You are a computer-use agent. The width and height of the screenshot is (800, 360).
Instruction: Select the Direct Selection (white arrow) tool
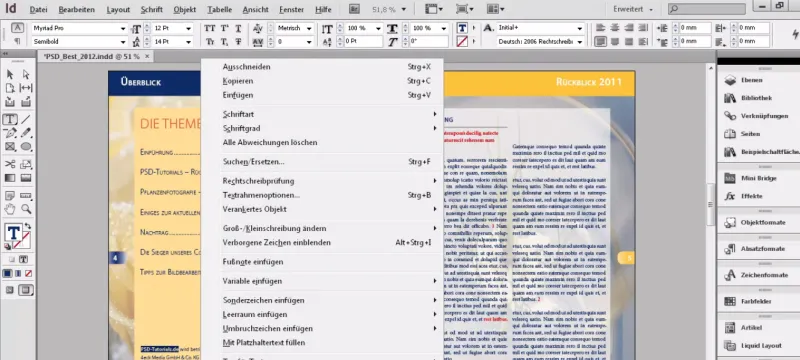coord(26,74)
